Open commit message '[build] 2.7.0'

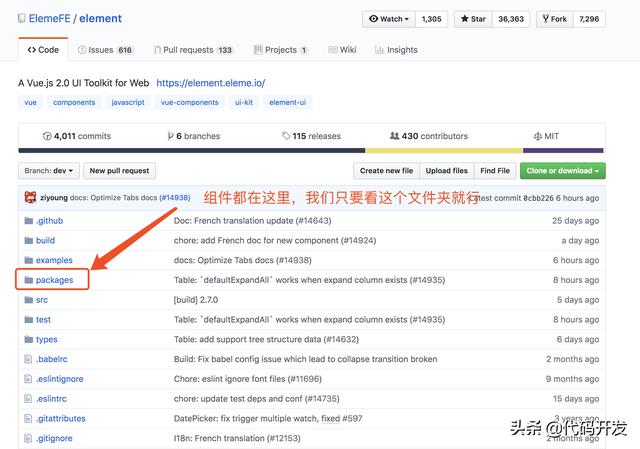[x=196, y=300]
